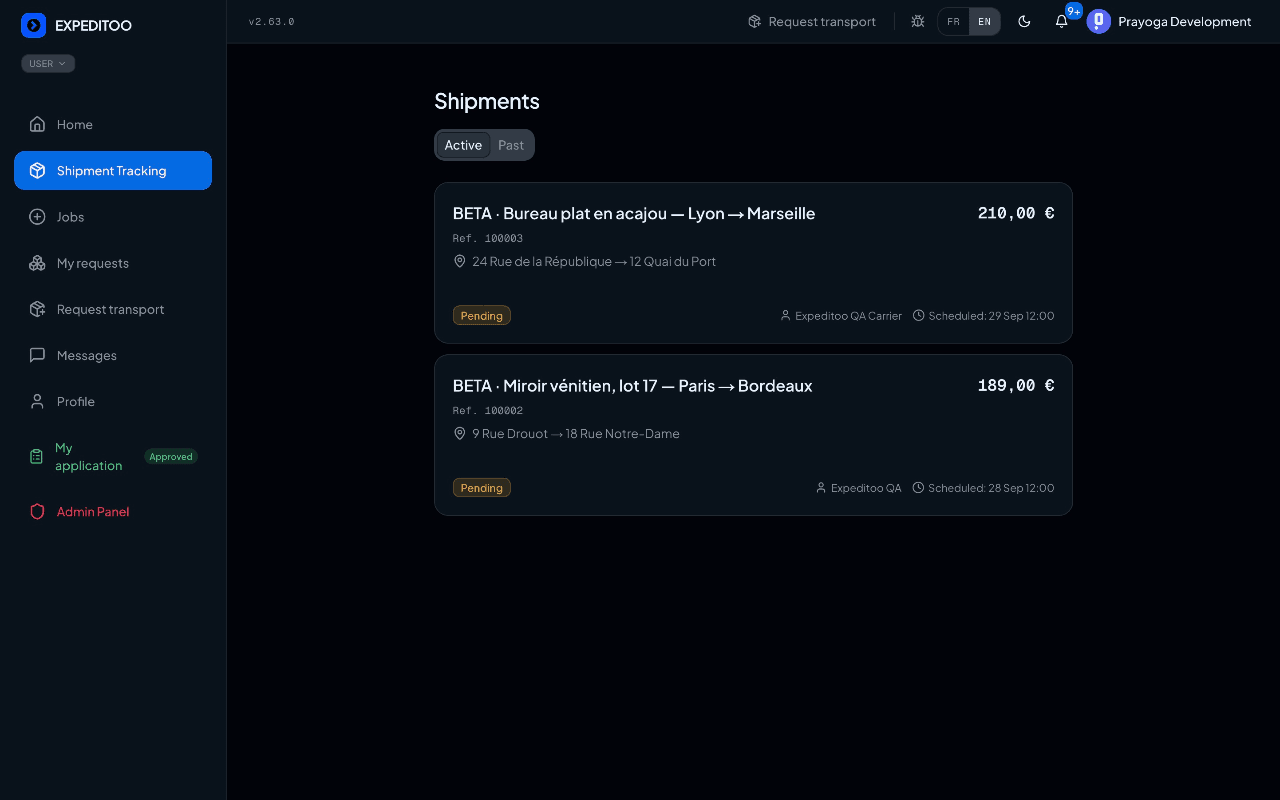1280x800 pixels.
Task: Select the Past shipments tab
Action: (x=511, y=145)
